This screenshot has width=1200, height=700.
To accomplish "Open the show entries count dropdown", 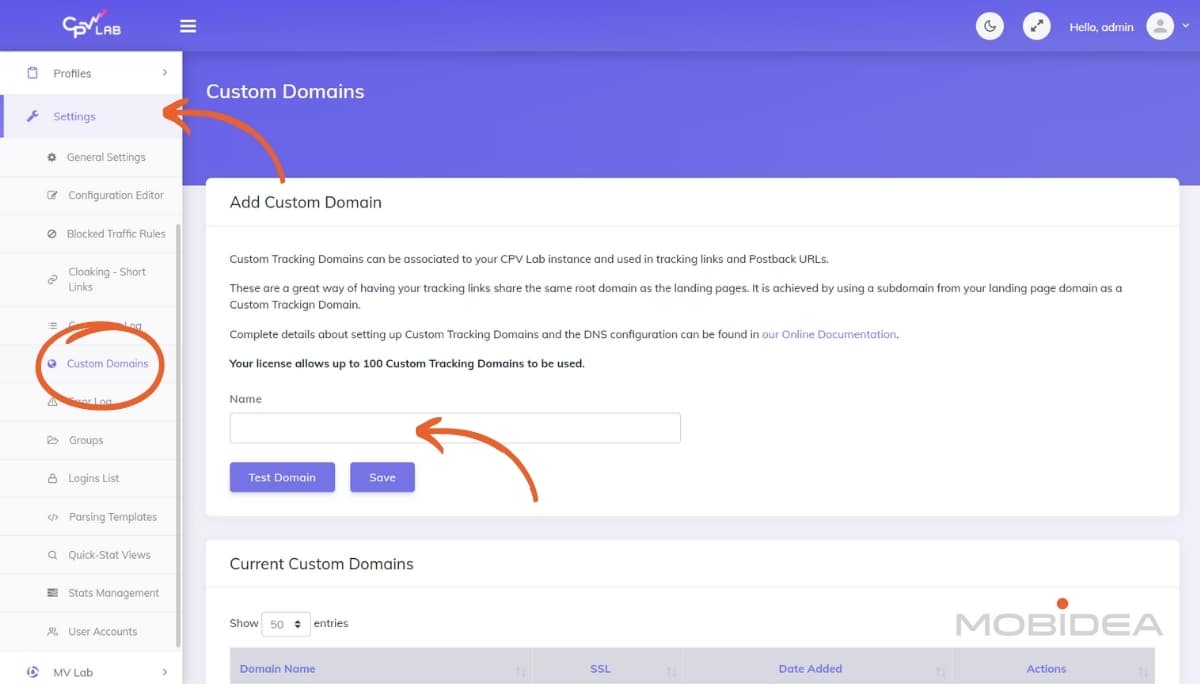I will point(286,624).
